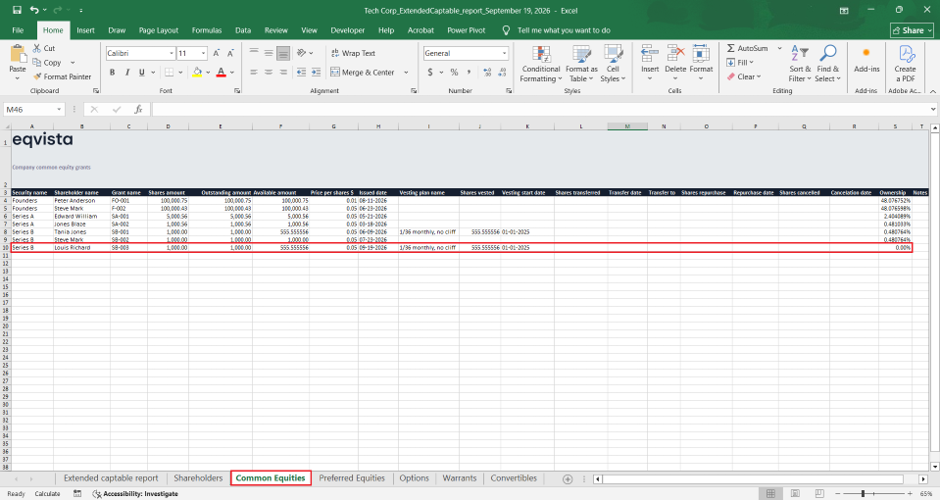Image resolution: width=940 pixels, height=500 pixels.
Task: Open the Preferred Equities sheet tab
Action: click(x=352, y=478)
